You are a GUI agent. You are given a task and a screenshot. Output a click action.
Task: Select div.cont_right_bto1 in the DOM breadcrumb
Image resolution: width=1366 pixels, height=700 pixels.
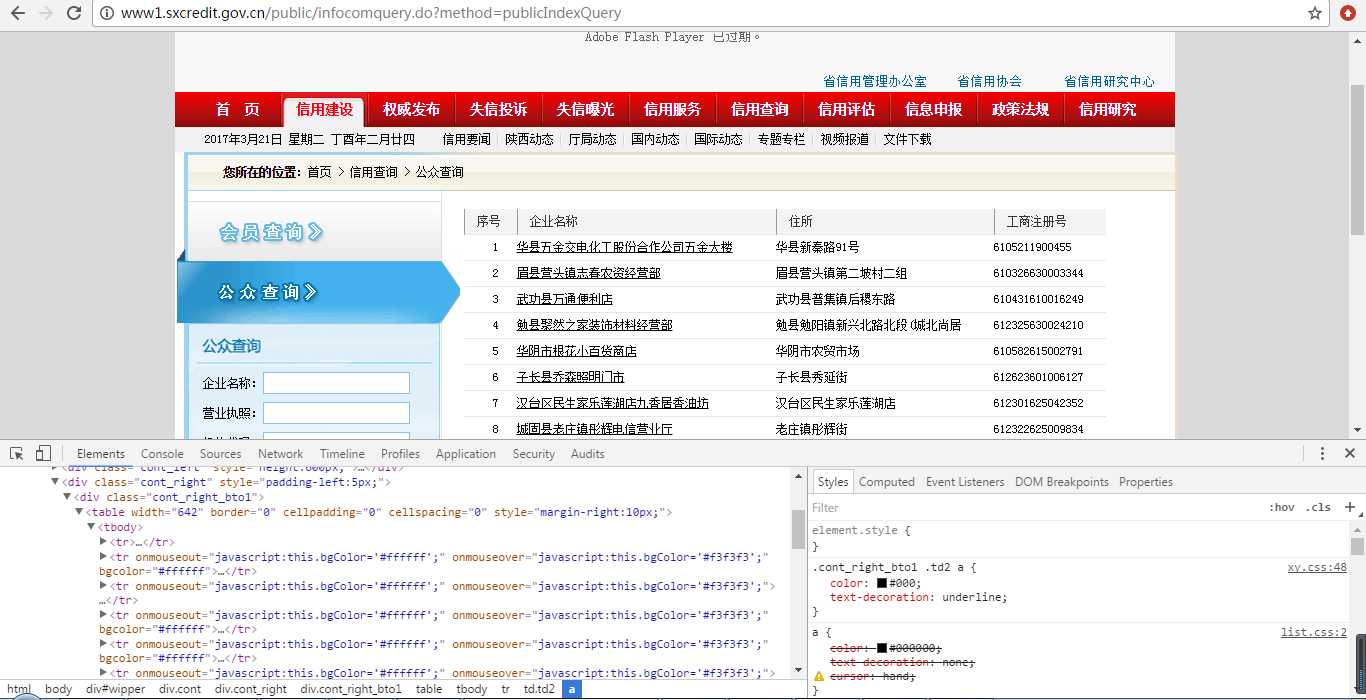351,689
